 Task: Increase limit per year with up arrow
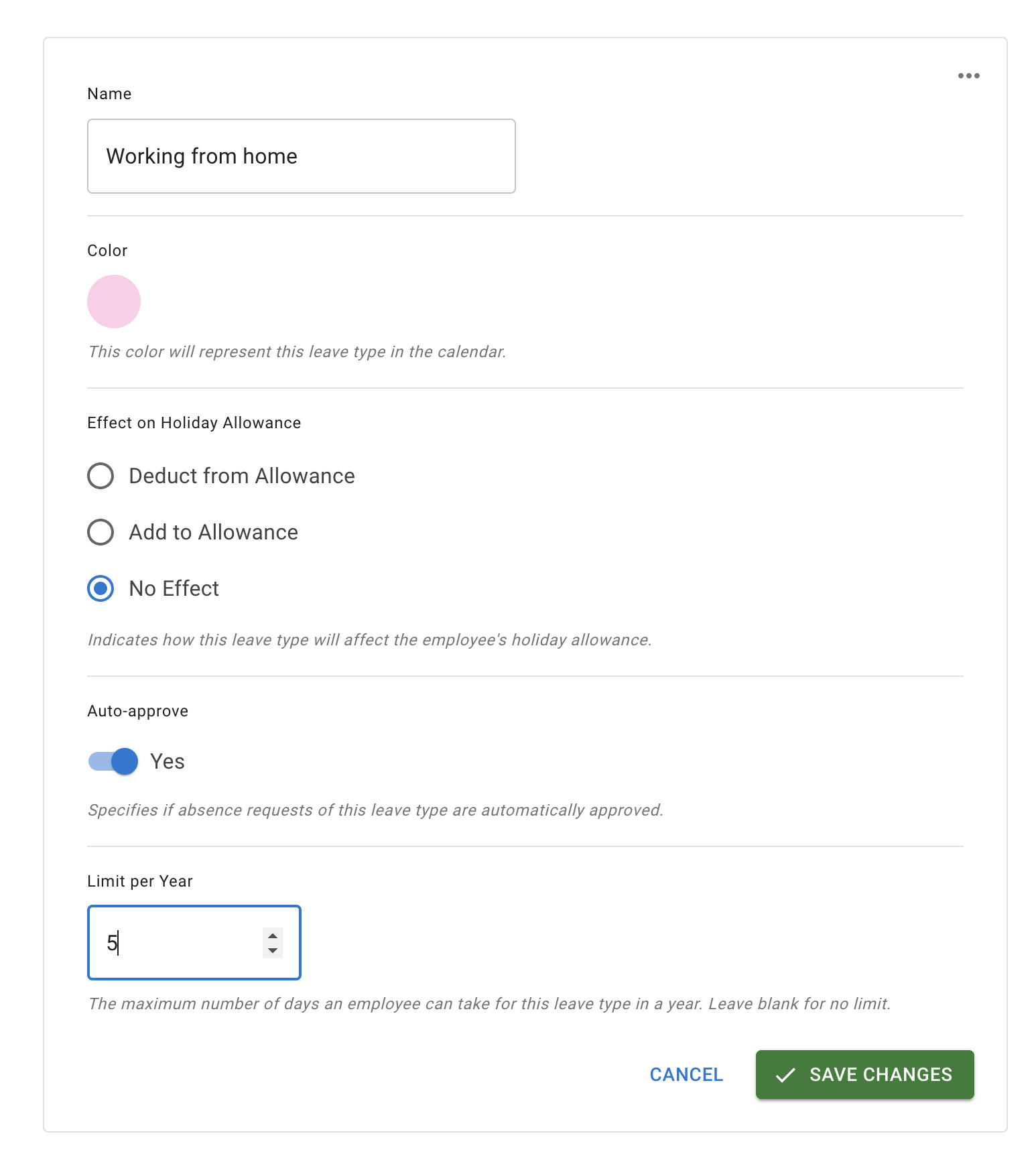click(273, 936)
